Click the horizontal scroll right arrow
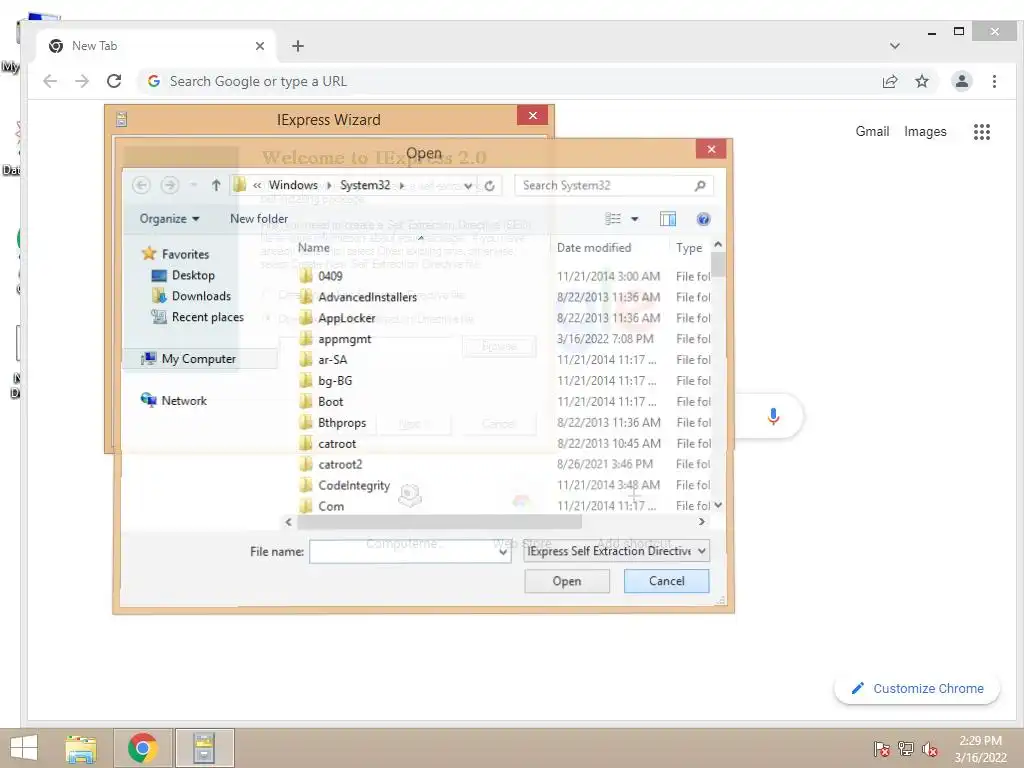This screenshot has height=768, width=1024. tap(702, 522)
